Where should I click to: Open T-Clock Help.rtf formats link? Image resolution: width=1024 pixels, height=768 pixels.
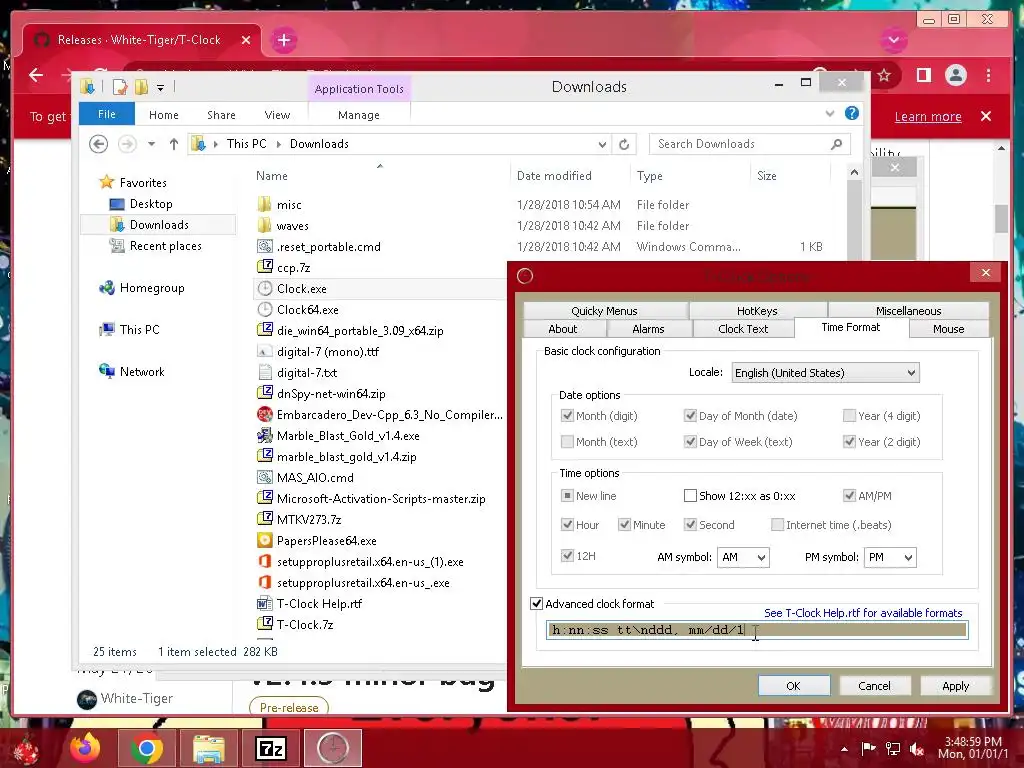[863, 613]
